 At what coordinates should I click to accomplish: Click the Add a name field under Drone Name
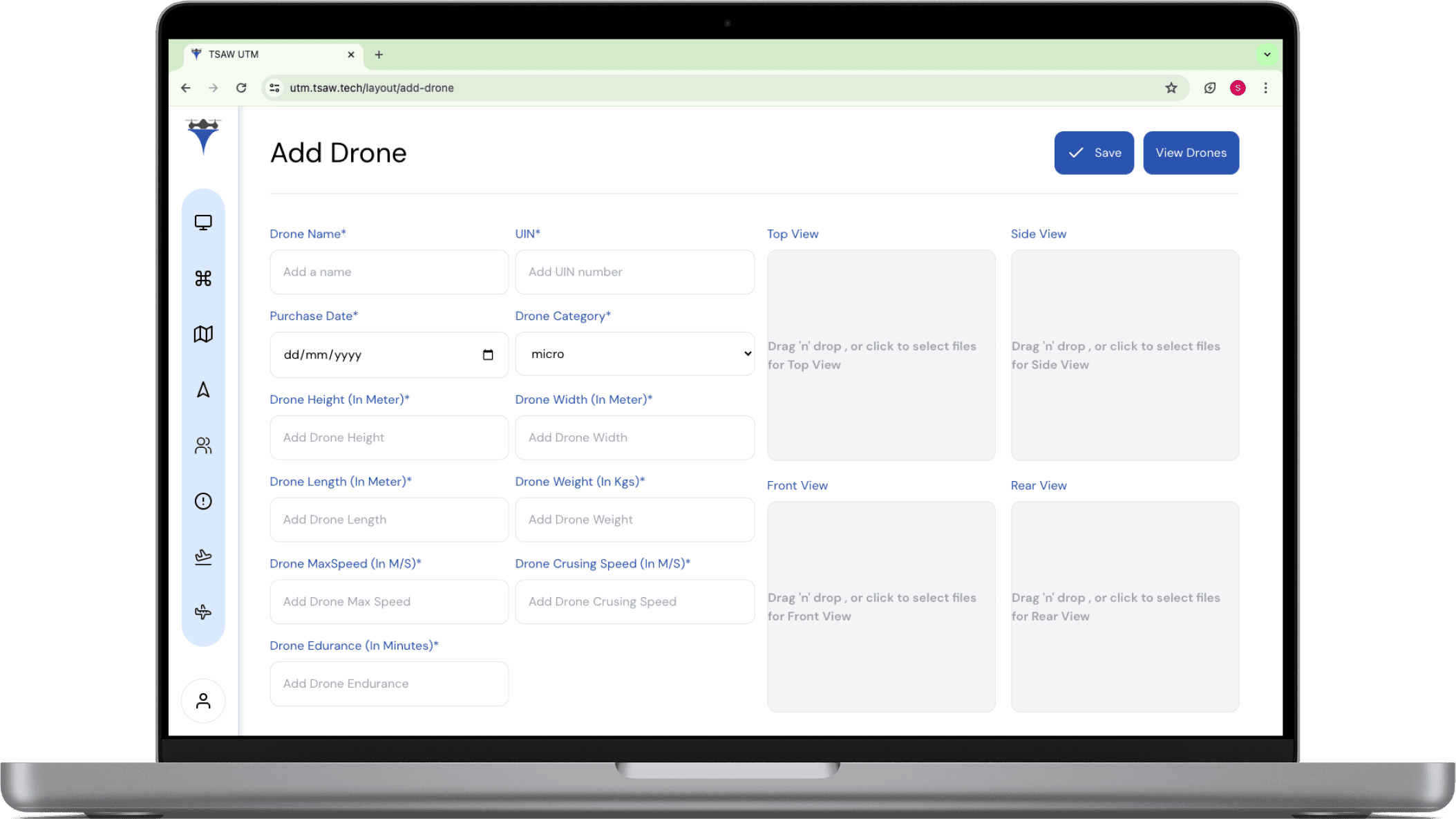pyautogui.click(x=388, y=272)
